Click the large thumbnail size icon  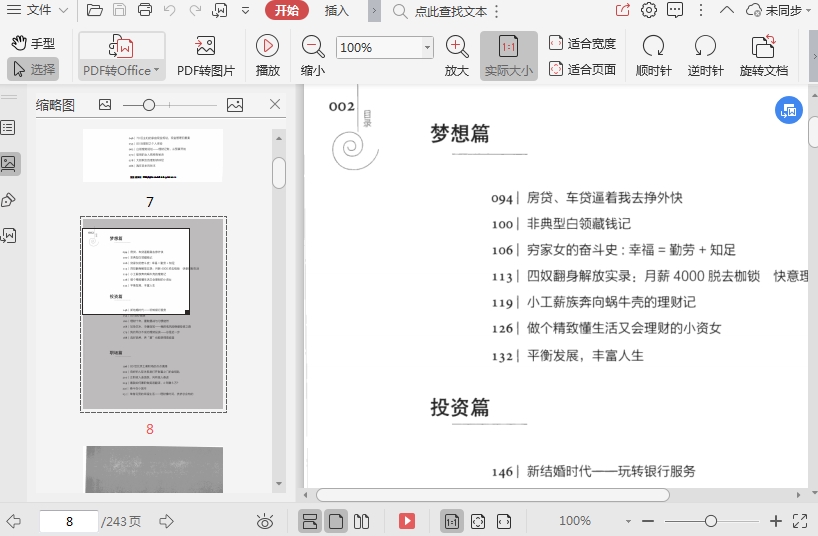click(235, 105)
